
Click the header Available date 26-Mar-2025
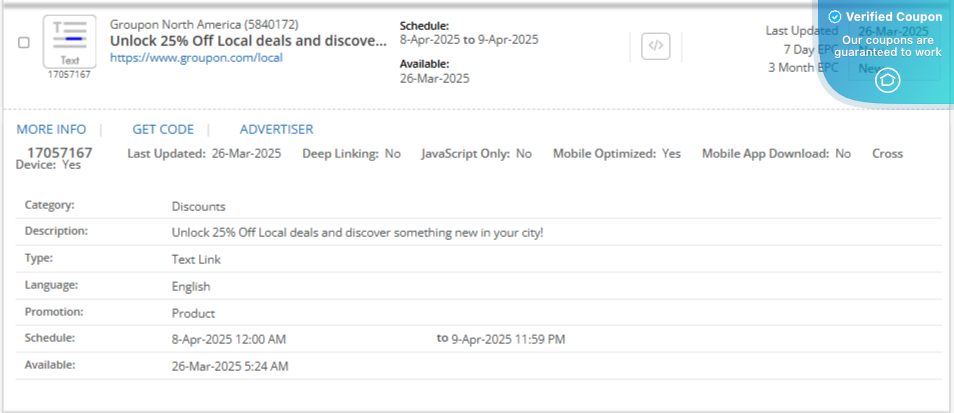click(434, 78)
